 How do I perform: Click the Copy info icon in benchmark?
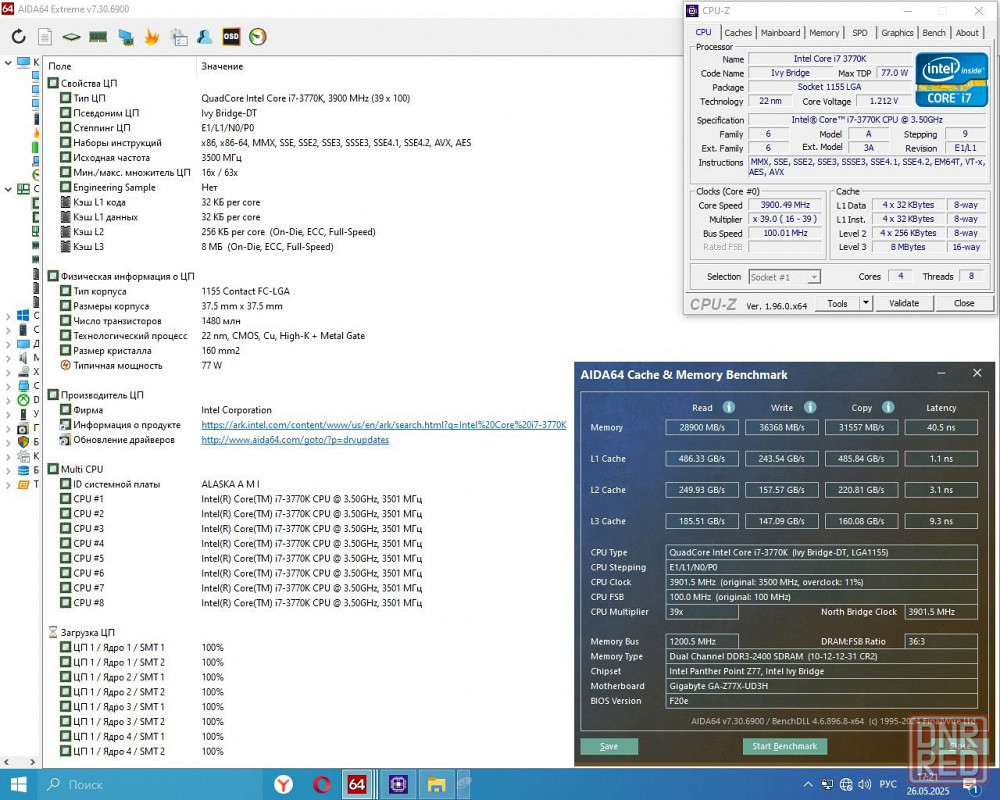(x=888, y=407)
